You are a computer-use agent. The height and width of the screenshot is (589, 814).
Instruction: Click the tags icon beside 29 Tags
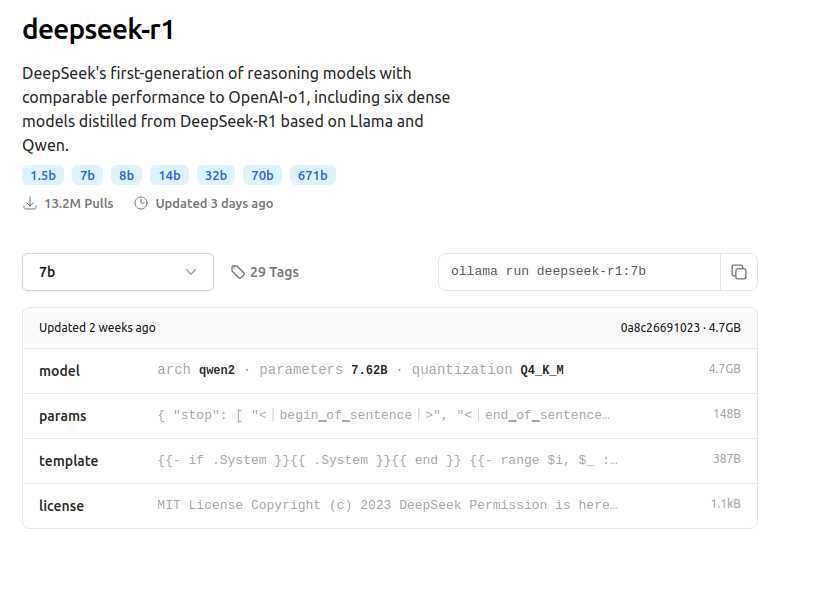(237, 272)
